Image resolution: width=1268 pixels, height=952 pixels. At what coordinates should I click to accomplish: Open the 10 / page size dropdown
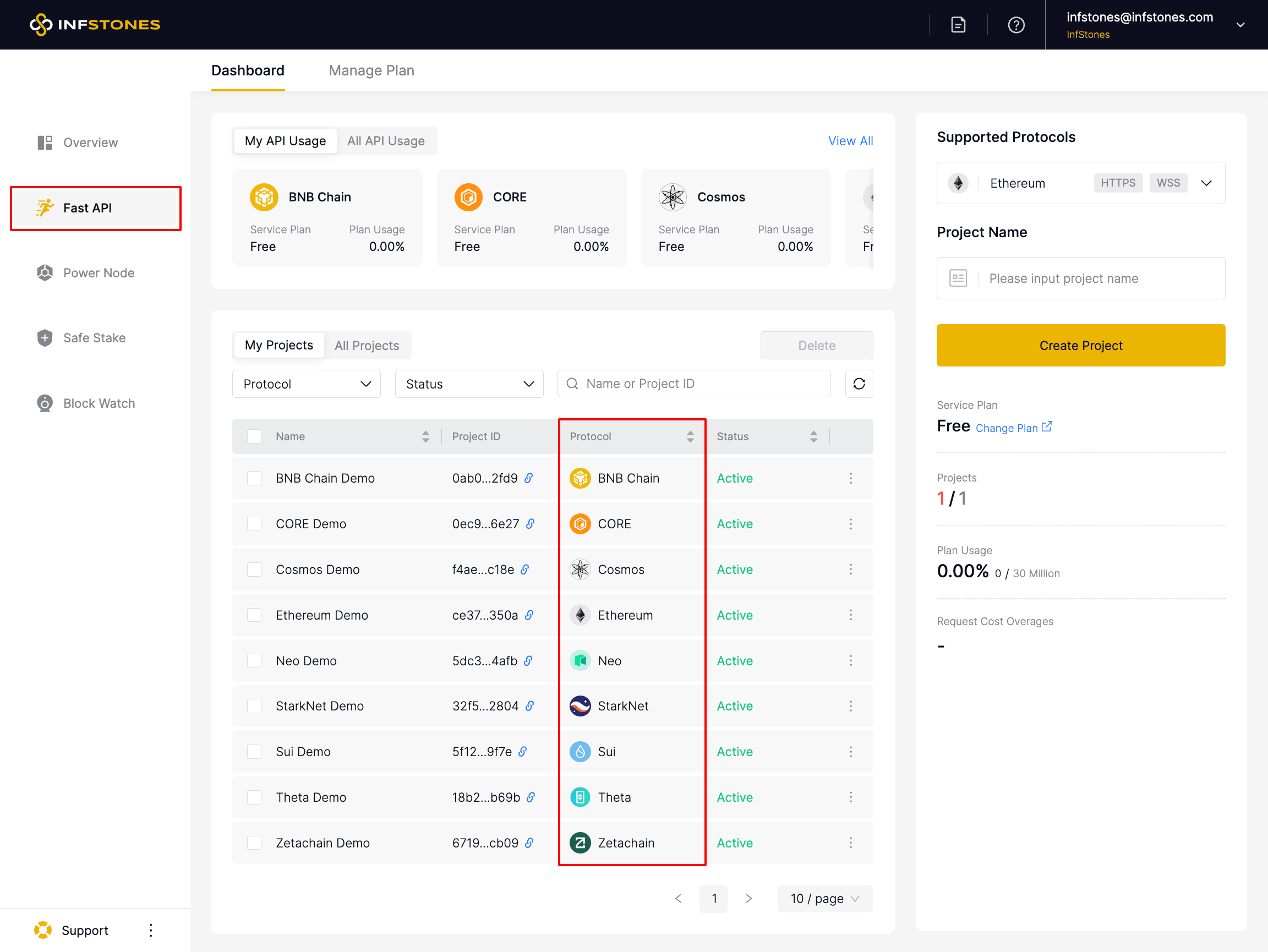pos(824,898)
